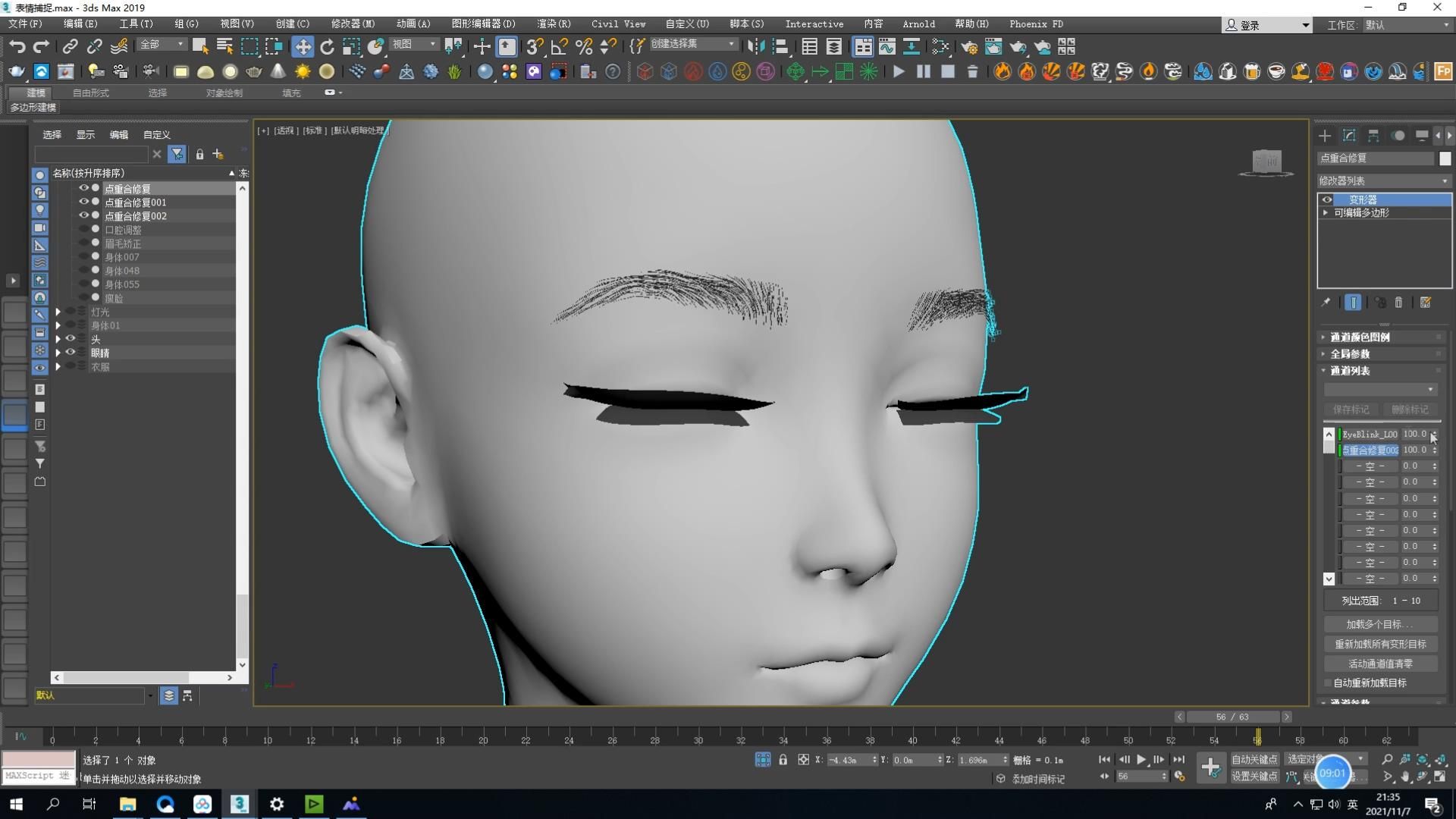Switch to 对象绘制 ribbon tab
The width and height of the screenshot is (1456, 819).
pos(224,93)
